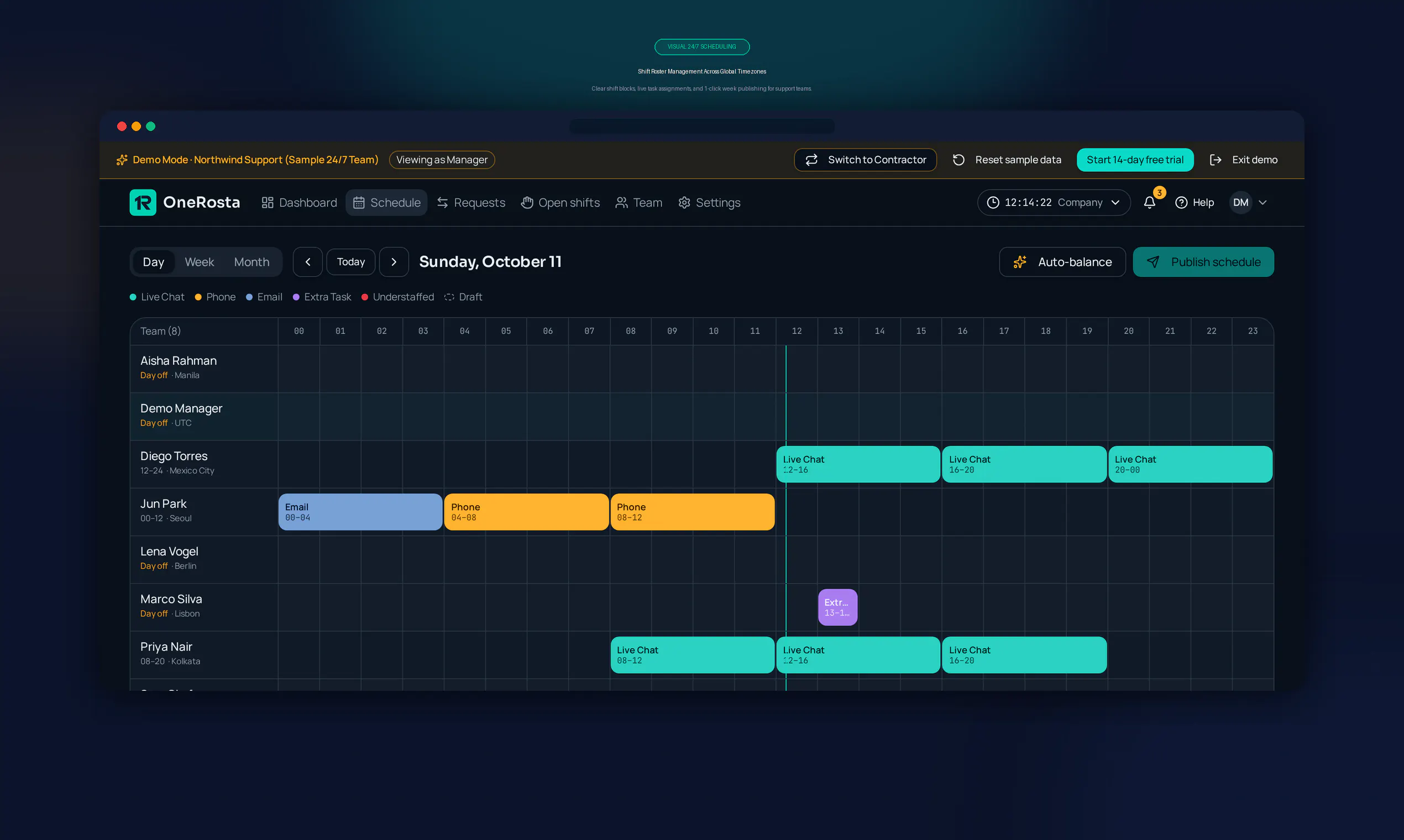Expand the user account chevron

pyautogui.click(x=1262, y=202)
